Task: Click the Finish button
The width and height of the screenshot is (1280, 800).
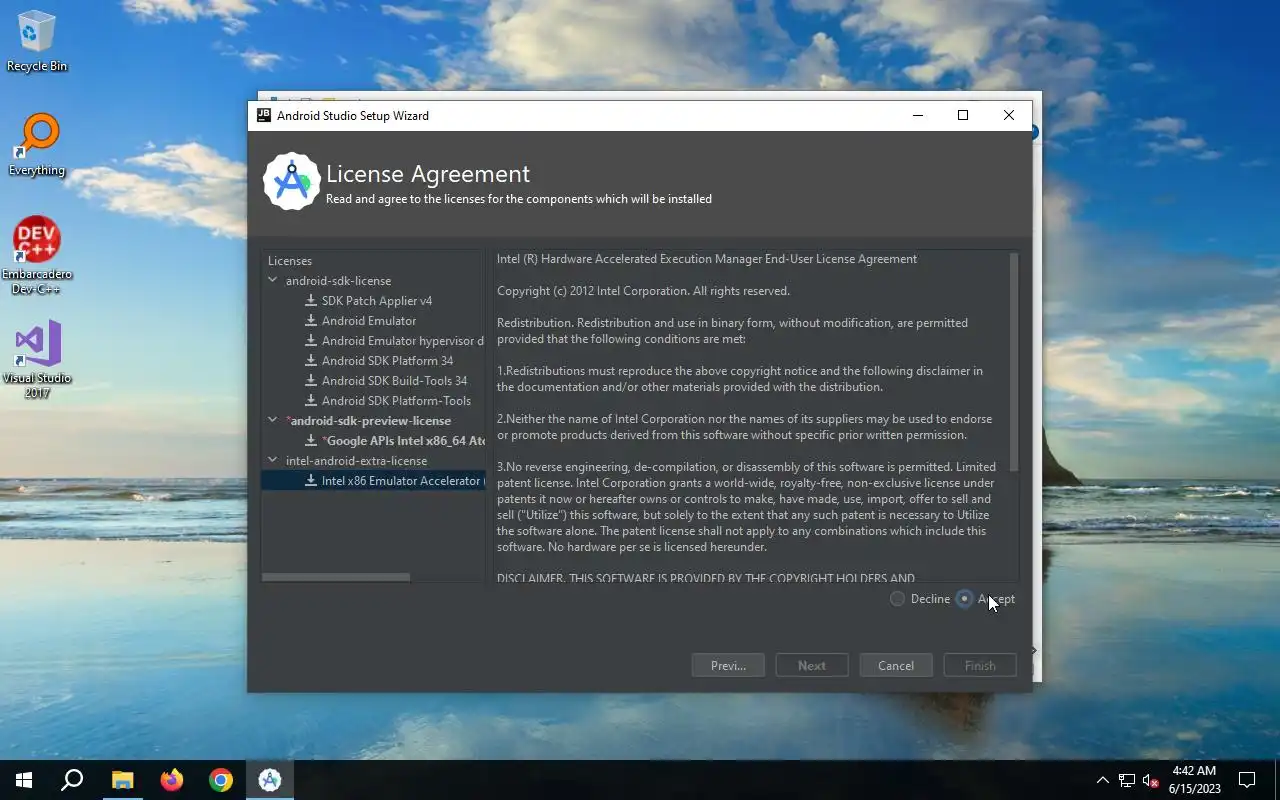Action: point(980,666)
